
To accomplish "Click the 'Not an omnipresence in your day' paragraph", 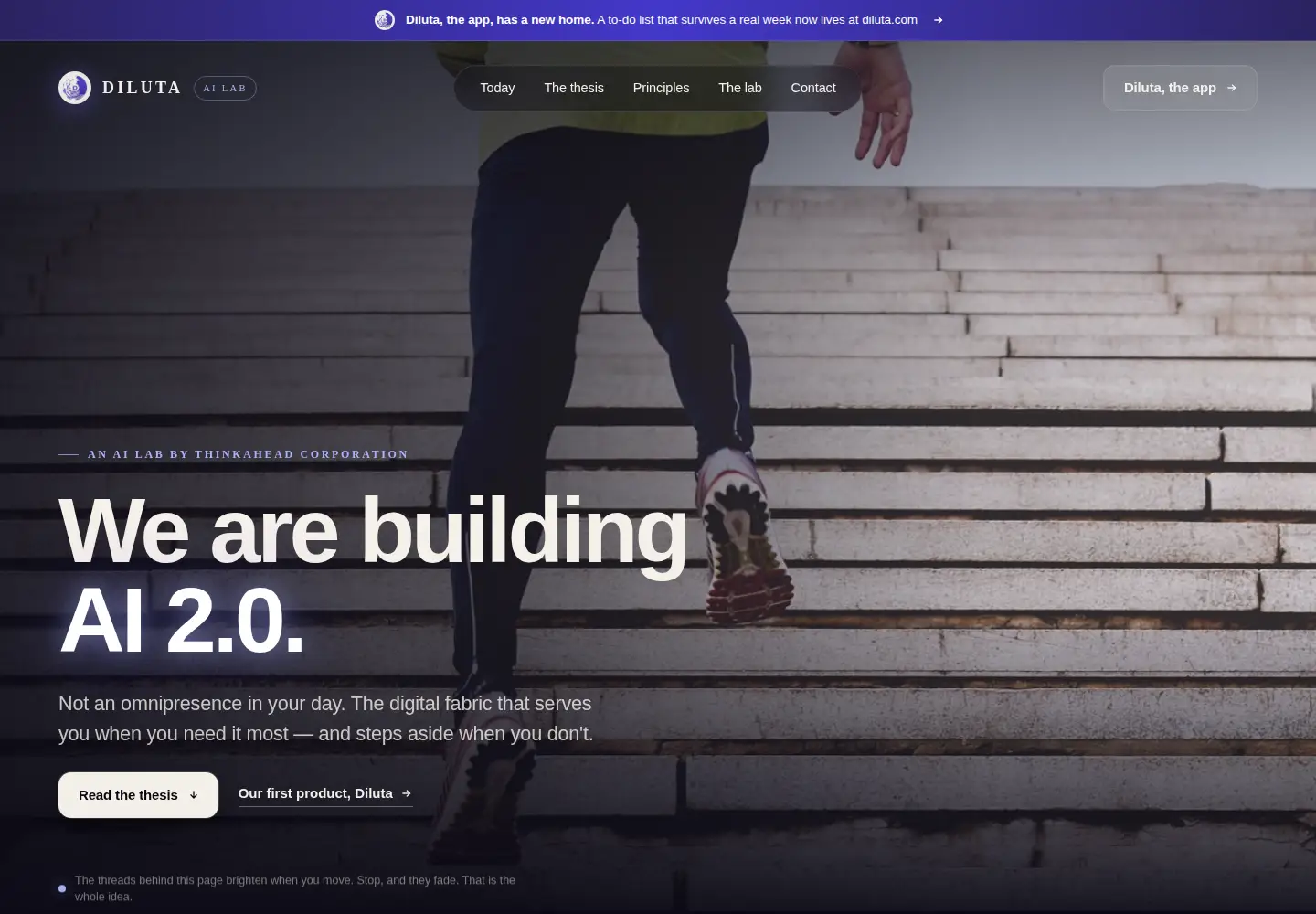I will point(325,718).
